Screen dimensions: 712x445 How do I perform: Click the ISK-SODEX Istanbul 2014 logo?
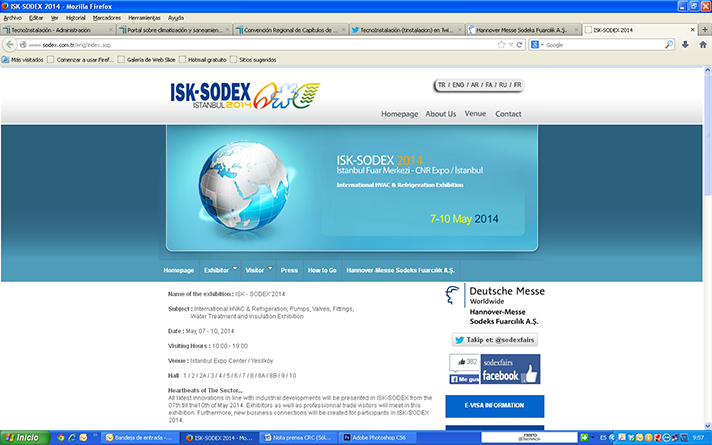[x=245, y=95]
